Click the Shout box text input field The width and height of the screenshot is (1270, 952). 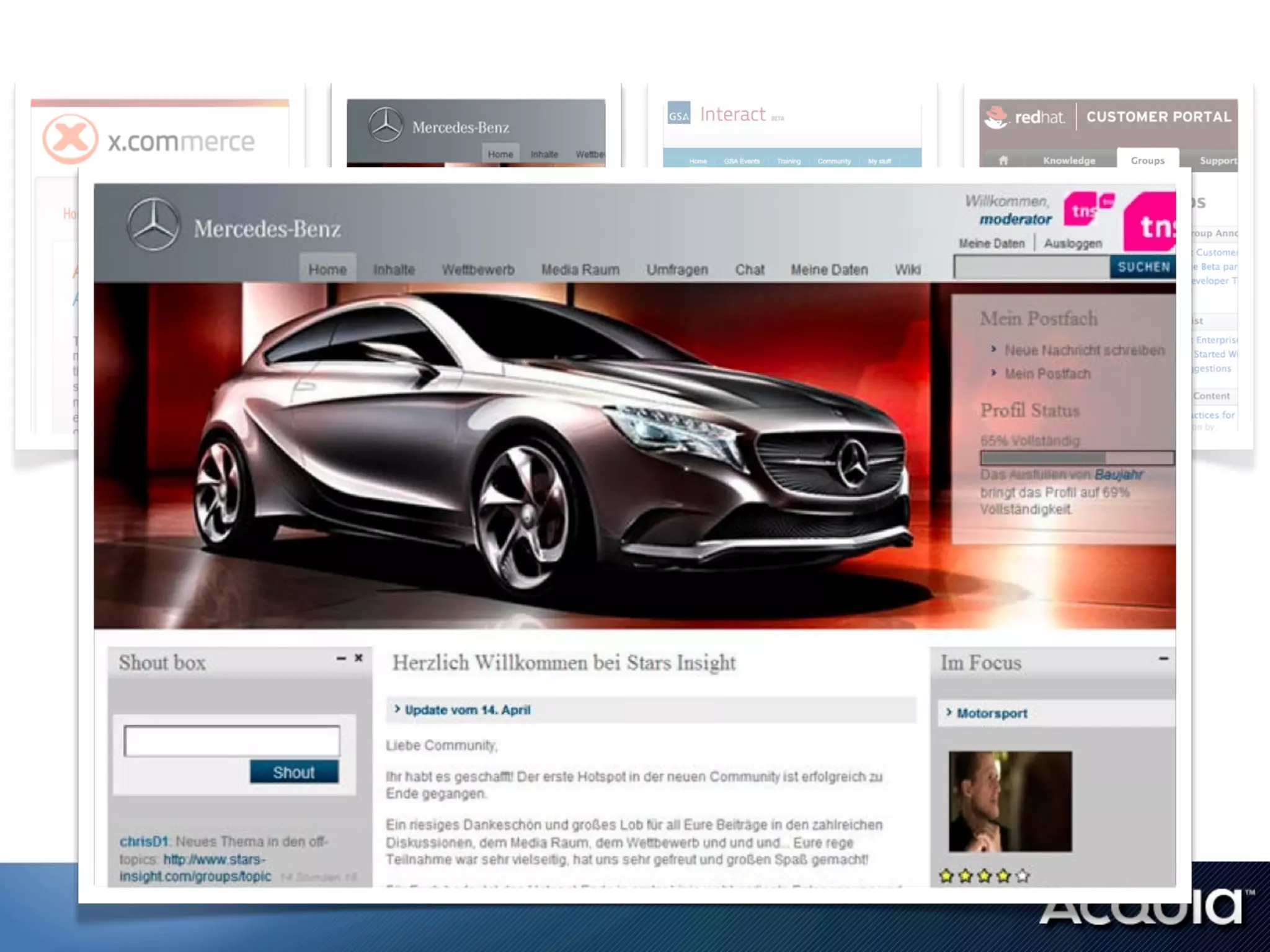coord(232,741)
